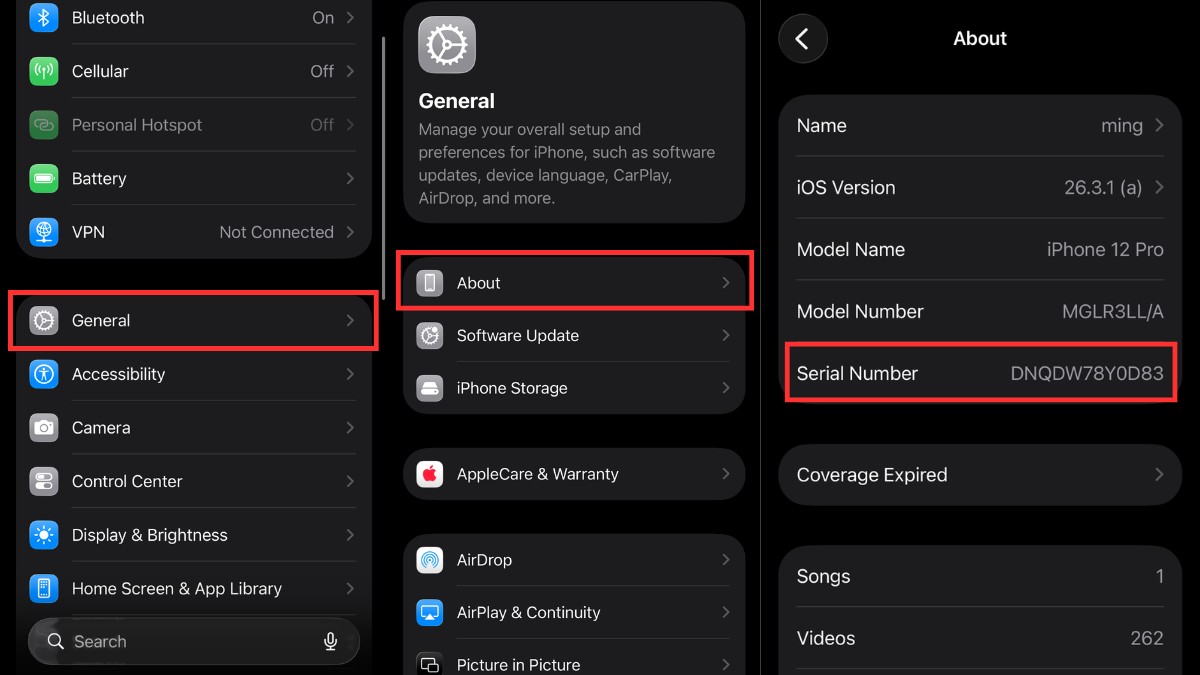Screen dimensions: 1200x675
Task: Open Cellular row chevron
Action: [x=350, y=71]
